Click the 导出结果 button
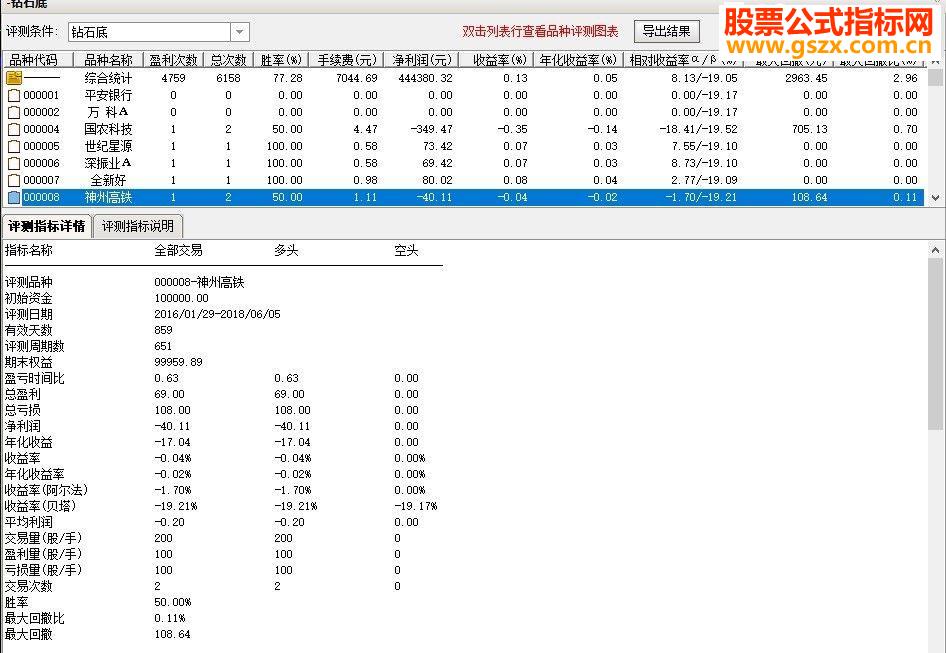This screenshot has width=946, height=653. [667, 31]
